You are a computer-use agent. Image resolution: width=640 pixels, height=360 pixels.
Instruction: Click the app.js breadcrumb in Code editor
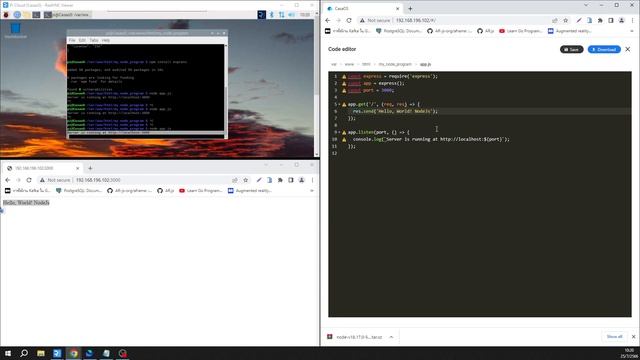coord(425,64)
